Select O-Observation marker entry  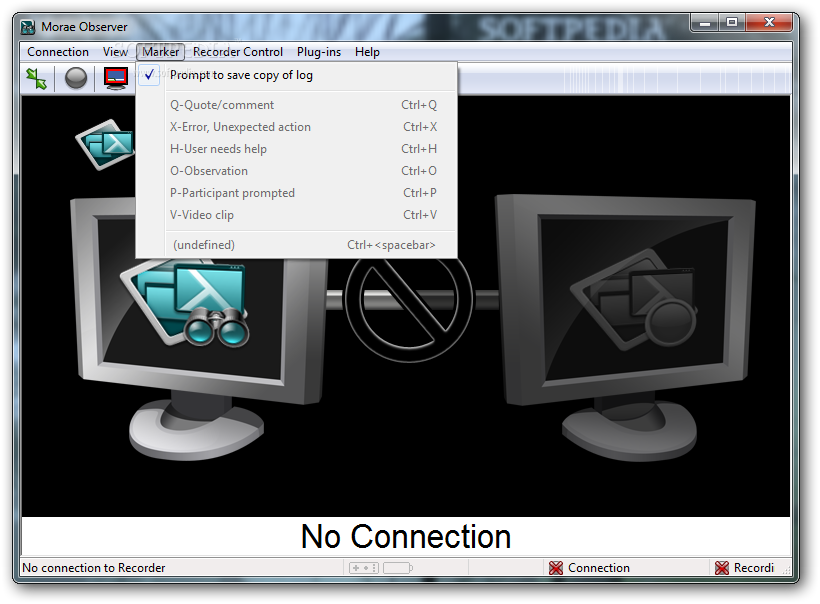tap(296, 171)
